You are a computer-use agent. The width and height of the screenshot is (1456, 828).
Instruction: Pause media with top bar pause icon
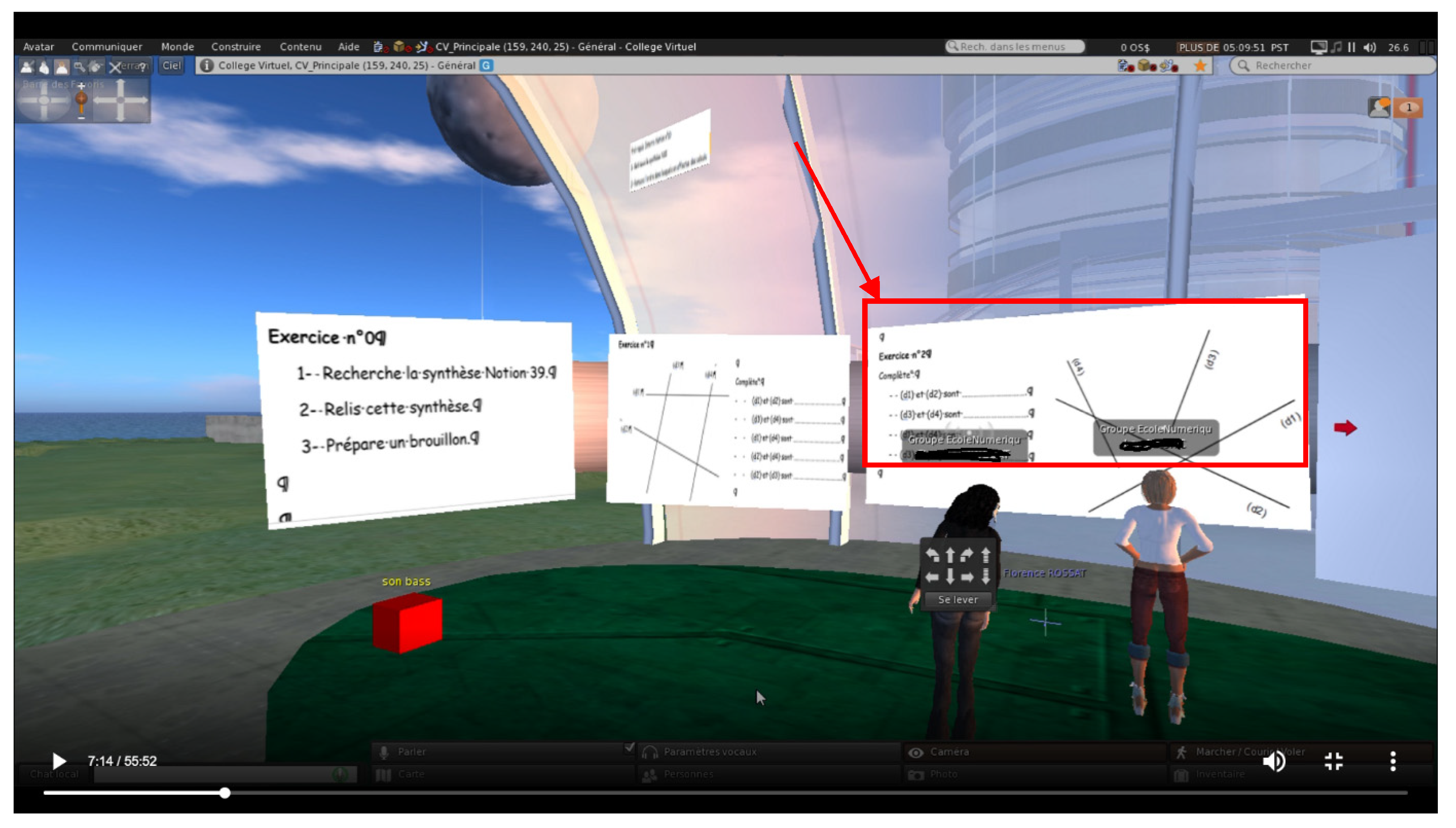[x=1351, y=47]
